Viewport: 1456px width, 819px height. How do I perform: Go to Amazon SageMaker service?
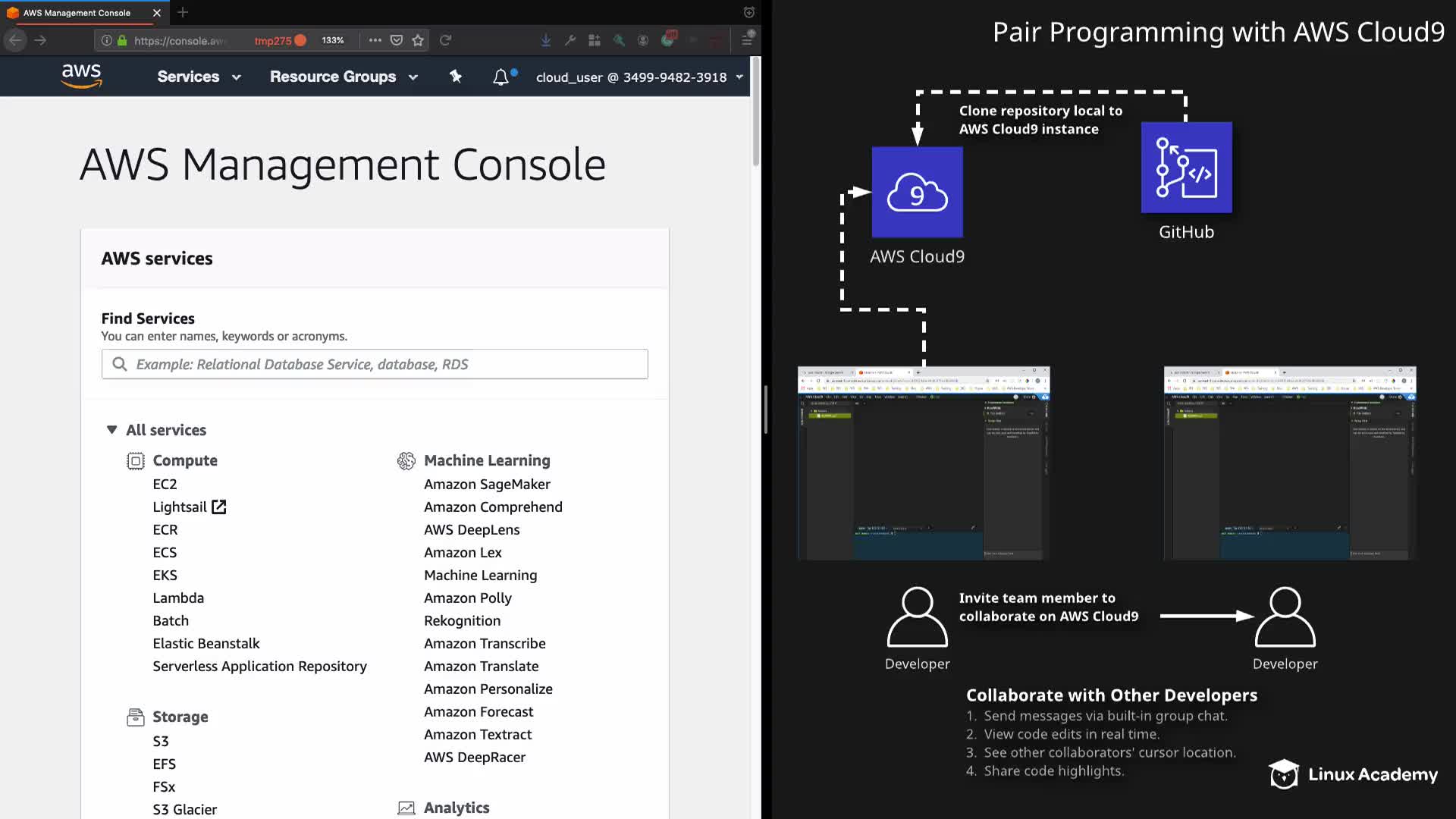(487, 484)
